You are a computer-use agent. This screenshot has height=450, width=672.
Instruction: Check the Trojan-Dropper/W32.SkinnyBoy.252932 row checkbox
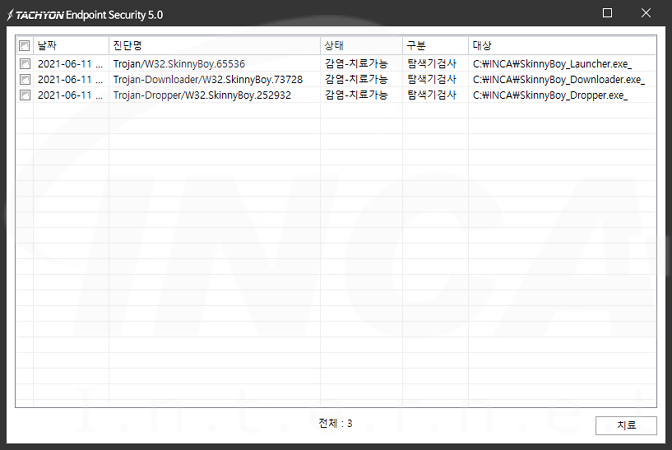point(25,95)
